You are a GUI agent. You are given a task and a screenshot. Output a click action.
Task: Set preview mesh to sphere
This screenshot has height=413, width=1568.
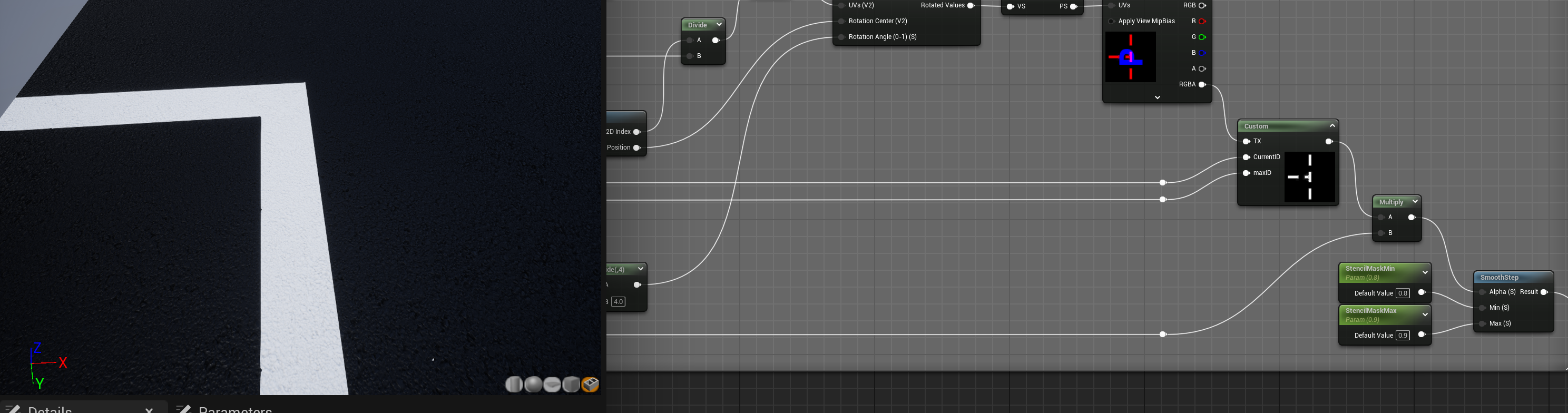pyautogui.click(x=533, y=385)
